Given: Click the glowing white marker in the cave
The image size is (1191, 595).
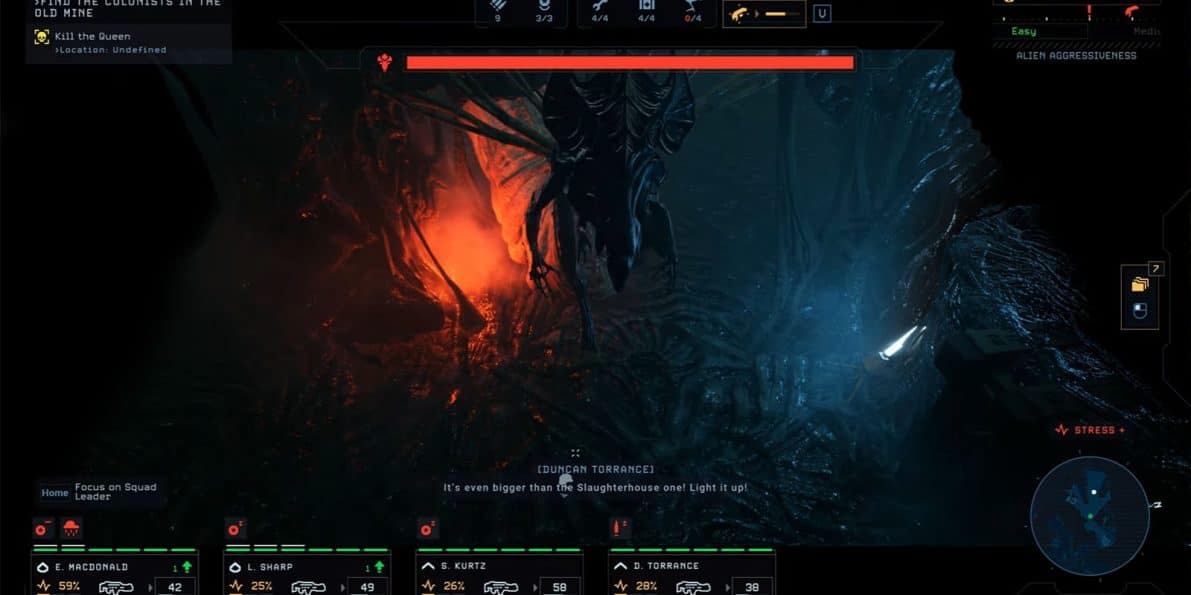Looking at the screenshot, I should point(902,342).
